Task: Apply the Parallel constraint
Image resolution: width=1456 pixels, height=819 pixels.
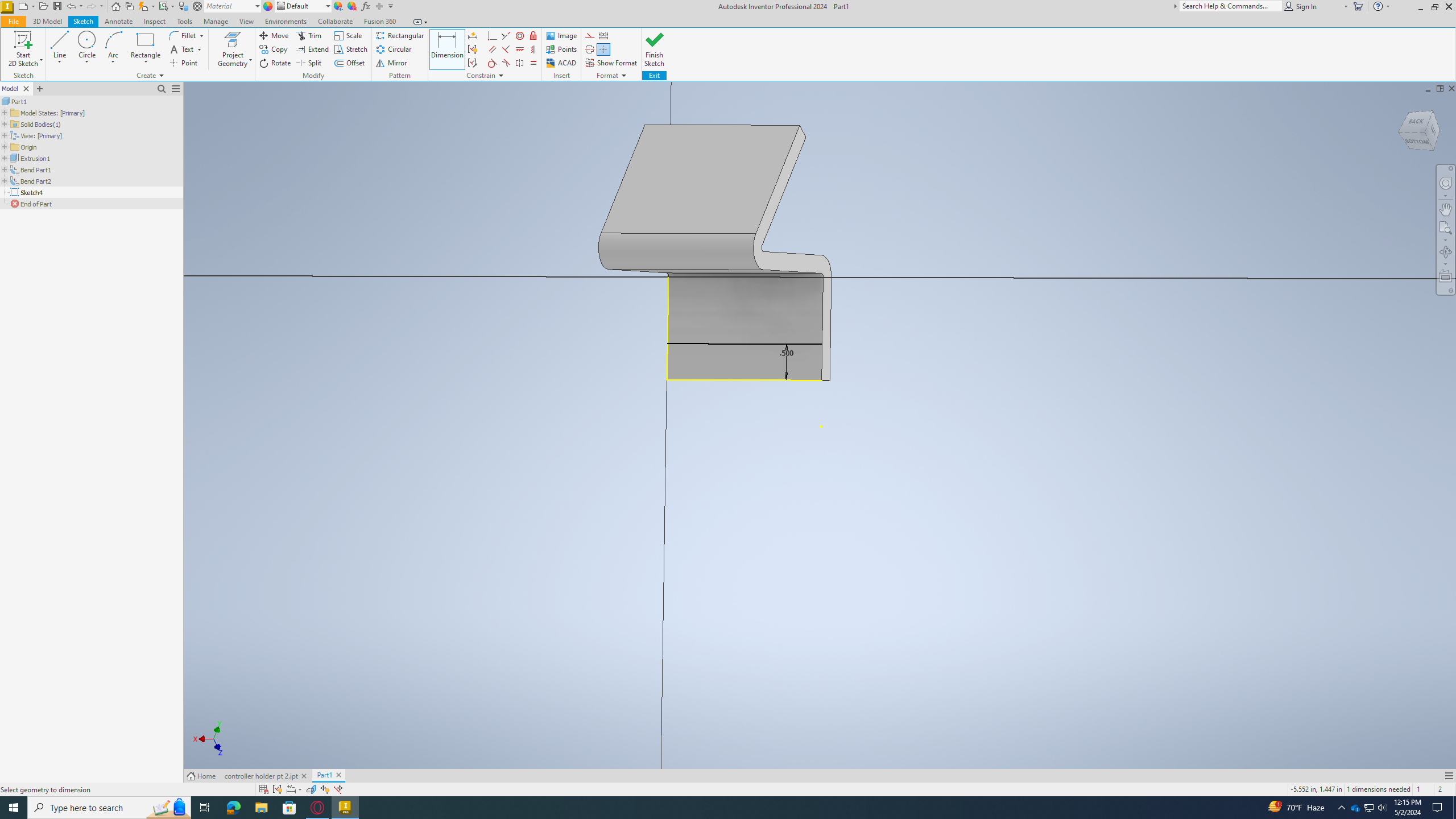Action: pyautogui.click(x=493, y=49)
